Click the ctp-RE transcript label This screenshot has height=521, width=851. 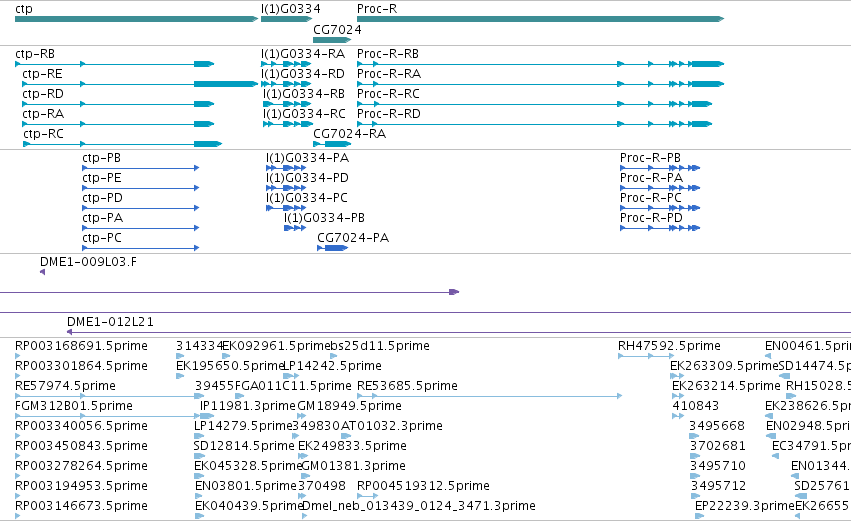tap(42, 74)
